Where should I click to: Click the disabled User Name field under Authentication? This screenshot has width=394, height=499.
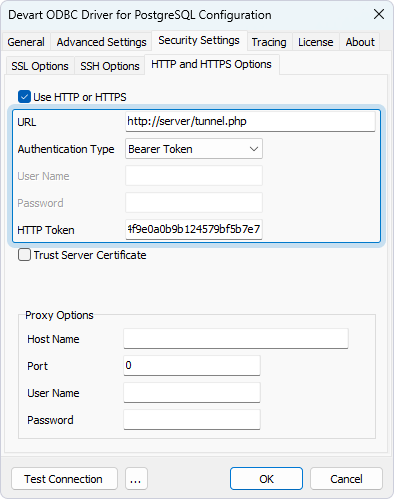pos(194,176)
